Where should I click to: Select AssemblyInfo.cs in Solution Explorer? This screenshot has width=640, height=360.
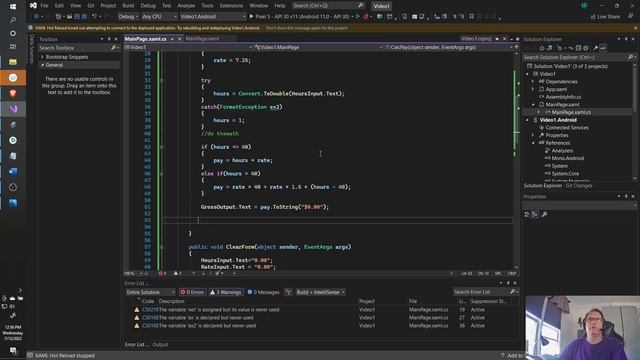(x=563, y=97)
